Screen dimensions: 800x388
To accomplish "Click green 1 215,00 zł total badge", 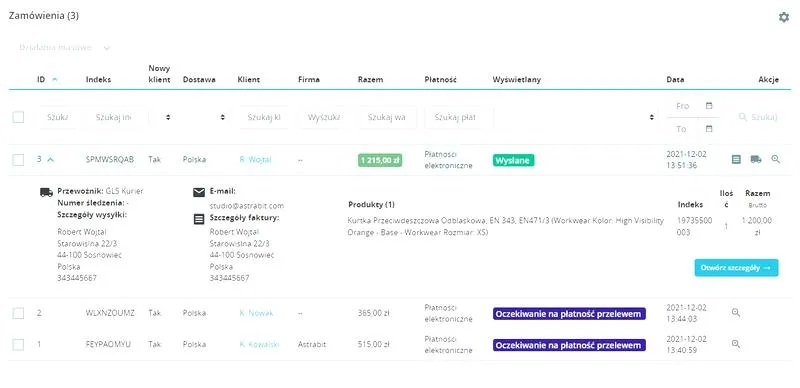I will (x=380, y=160).
